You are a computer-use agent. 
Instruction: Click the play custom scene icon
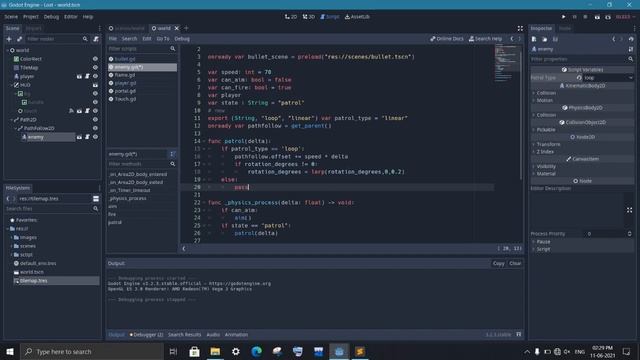click(608, 17)
